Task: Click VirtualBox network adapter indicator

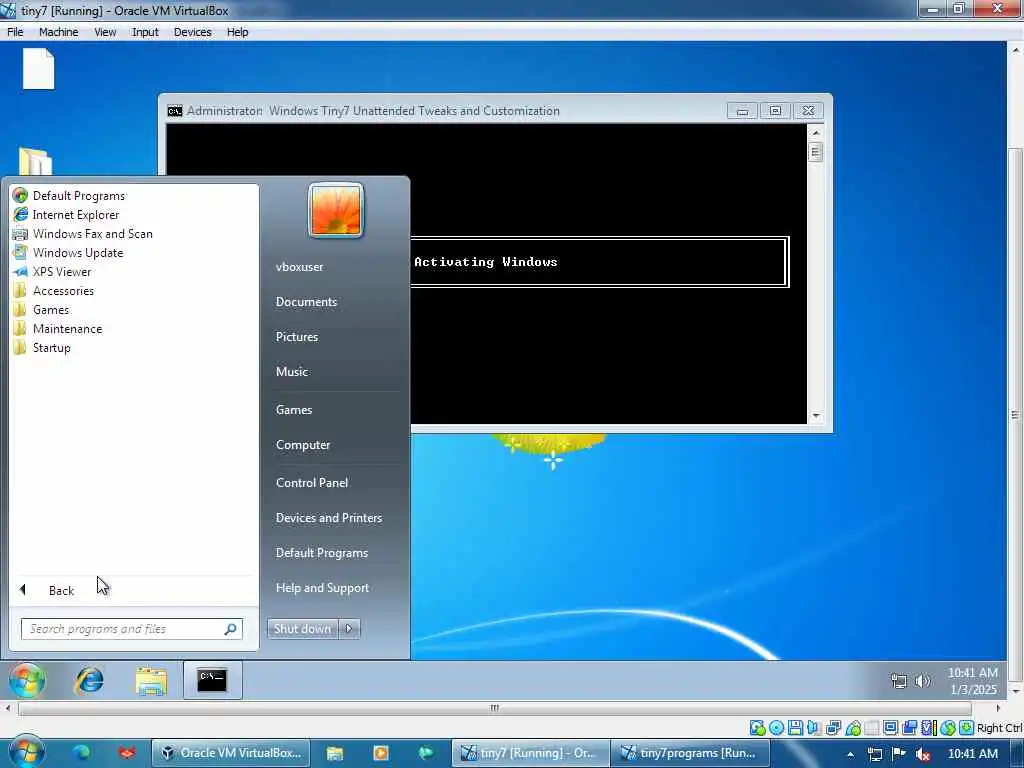Action: pos(833,728)
